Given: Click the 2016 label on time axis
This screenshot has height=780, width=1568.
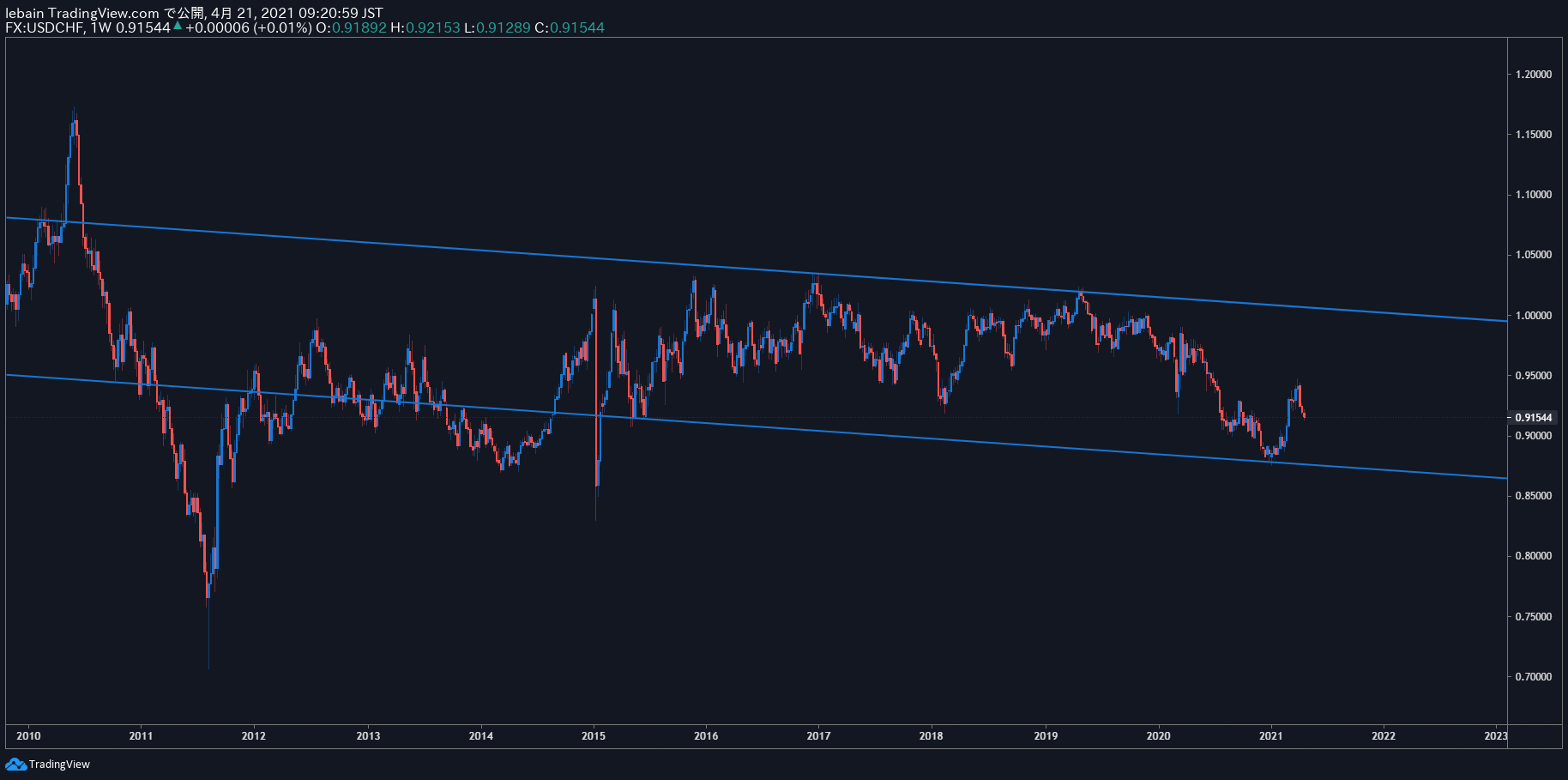Looking at the screenshot, I should pyautogui.click(x=706, y=735).
